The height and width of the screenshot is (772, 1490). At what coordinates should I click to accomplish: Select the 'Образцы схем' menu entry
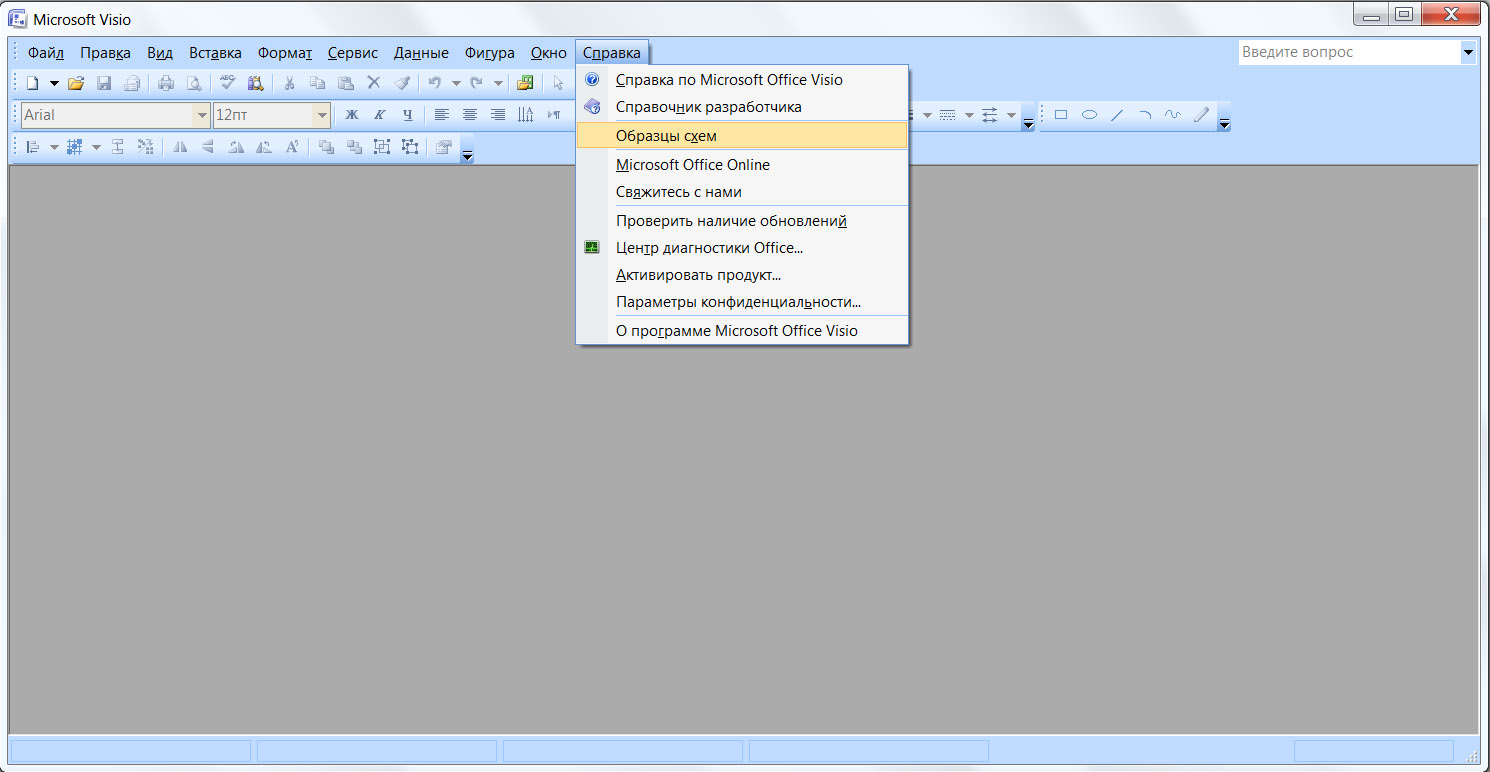(x=666, y=135)
